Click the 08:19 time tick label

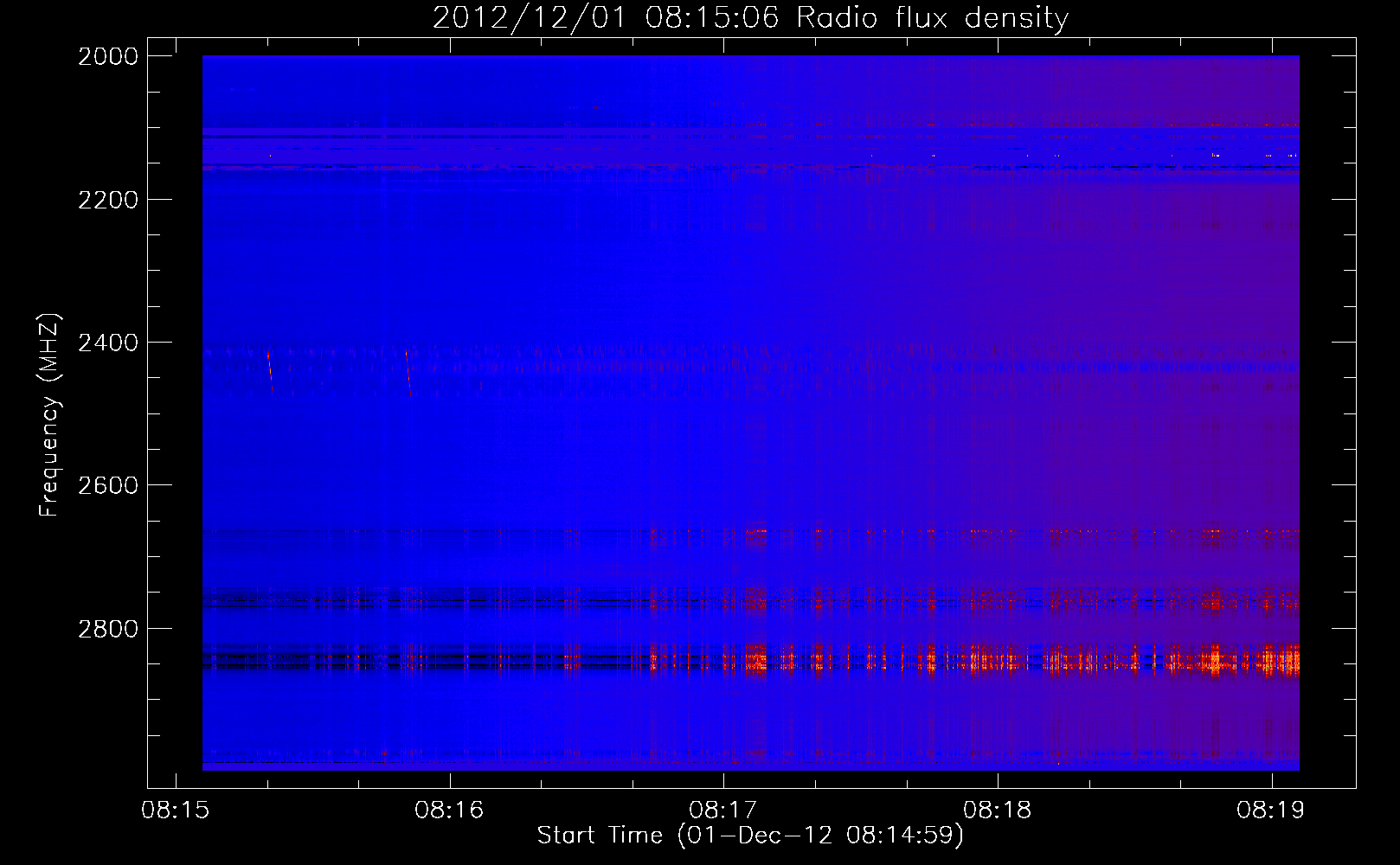click(x=1271, y=811)
